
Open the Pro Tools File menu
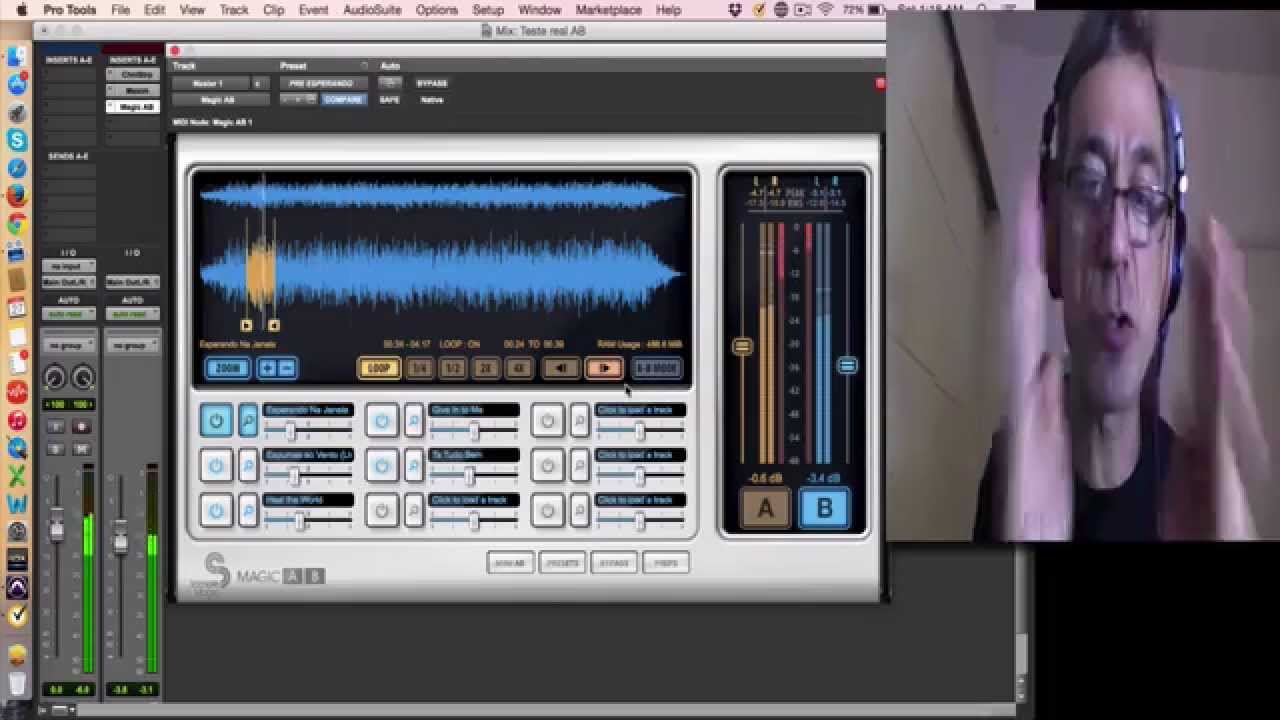coord(121,10)
